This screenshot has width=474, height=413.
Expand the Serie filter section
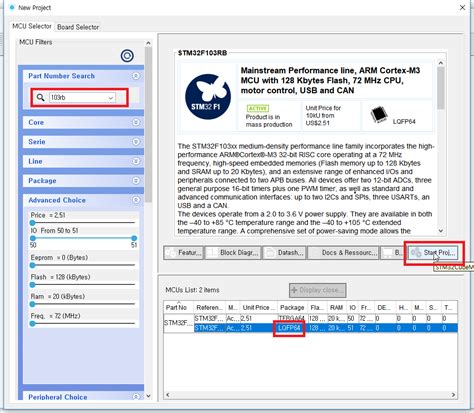click(82, 142)
